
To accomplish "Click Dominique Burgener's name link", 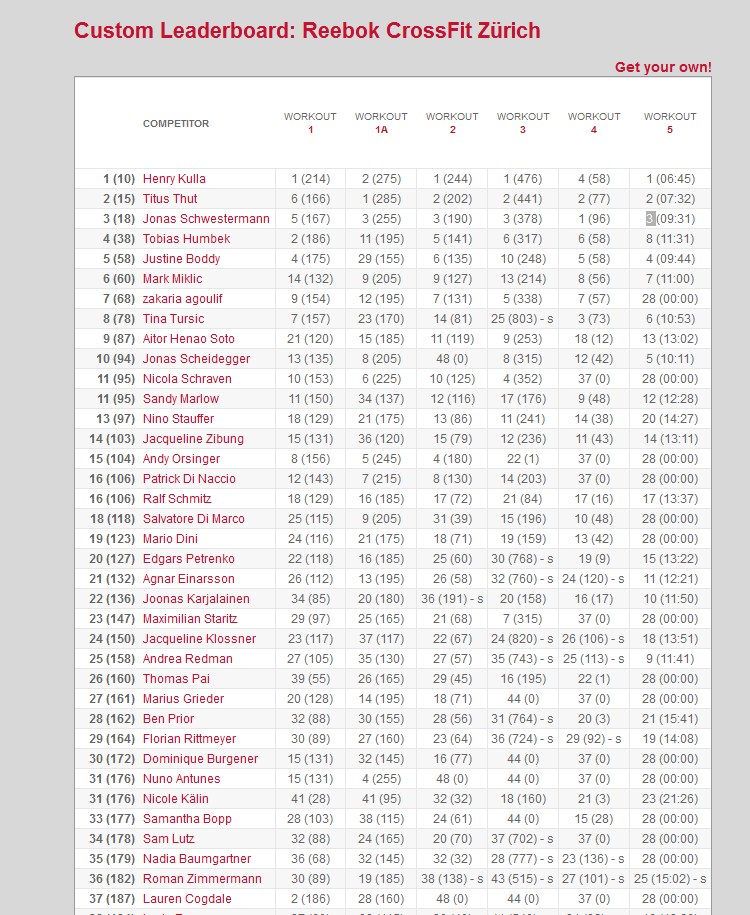I will click(200, 759).
